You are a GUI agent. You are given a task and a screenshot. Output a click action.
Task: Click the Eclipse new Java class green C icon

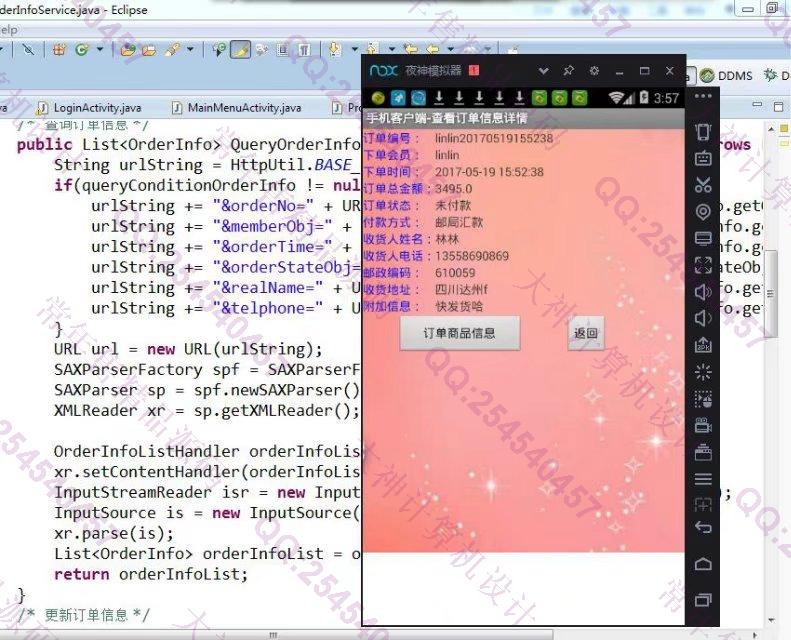82,49
